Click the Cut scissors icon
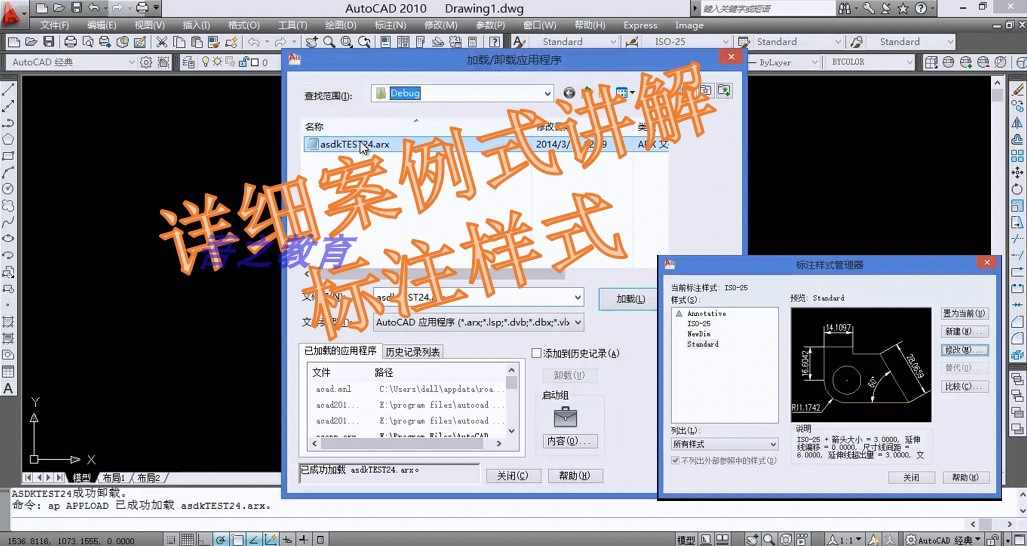 [x=161, y=42]
